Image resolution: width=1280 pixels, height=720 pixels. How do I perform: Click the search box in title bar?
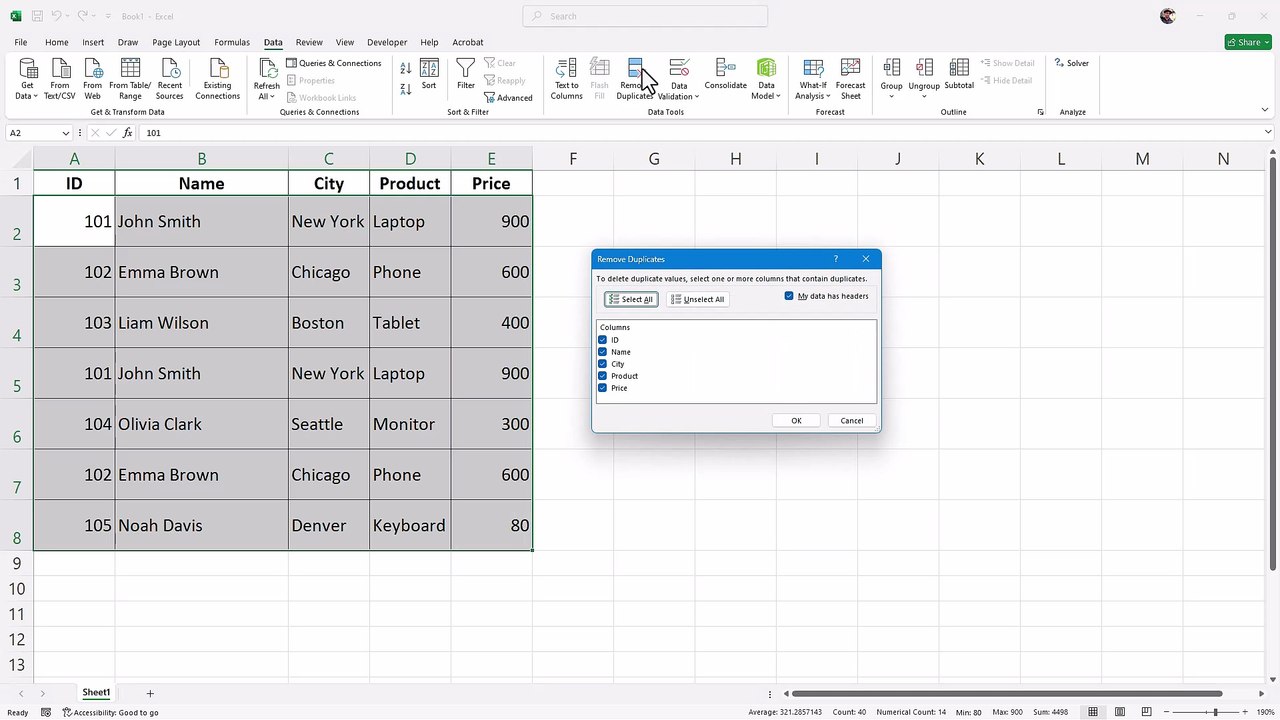645,16
